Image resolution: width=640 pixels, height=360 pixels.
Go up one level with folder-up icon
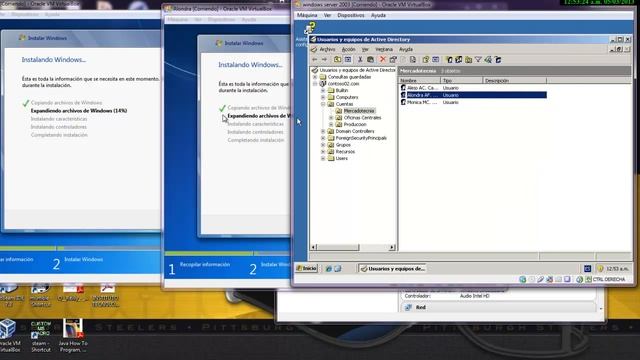tap(338, 60)
